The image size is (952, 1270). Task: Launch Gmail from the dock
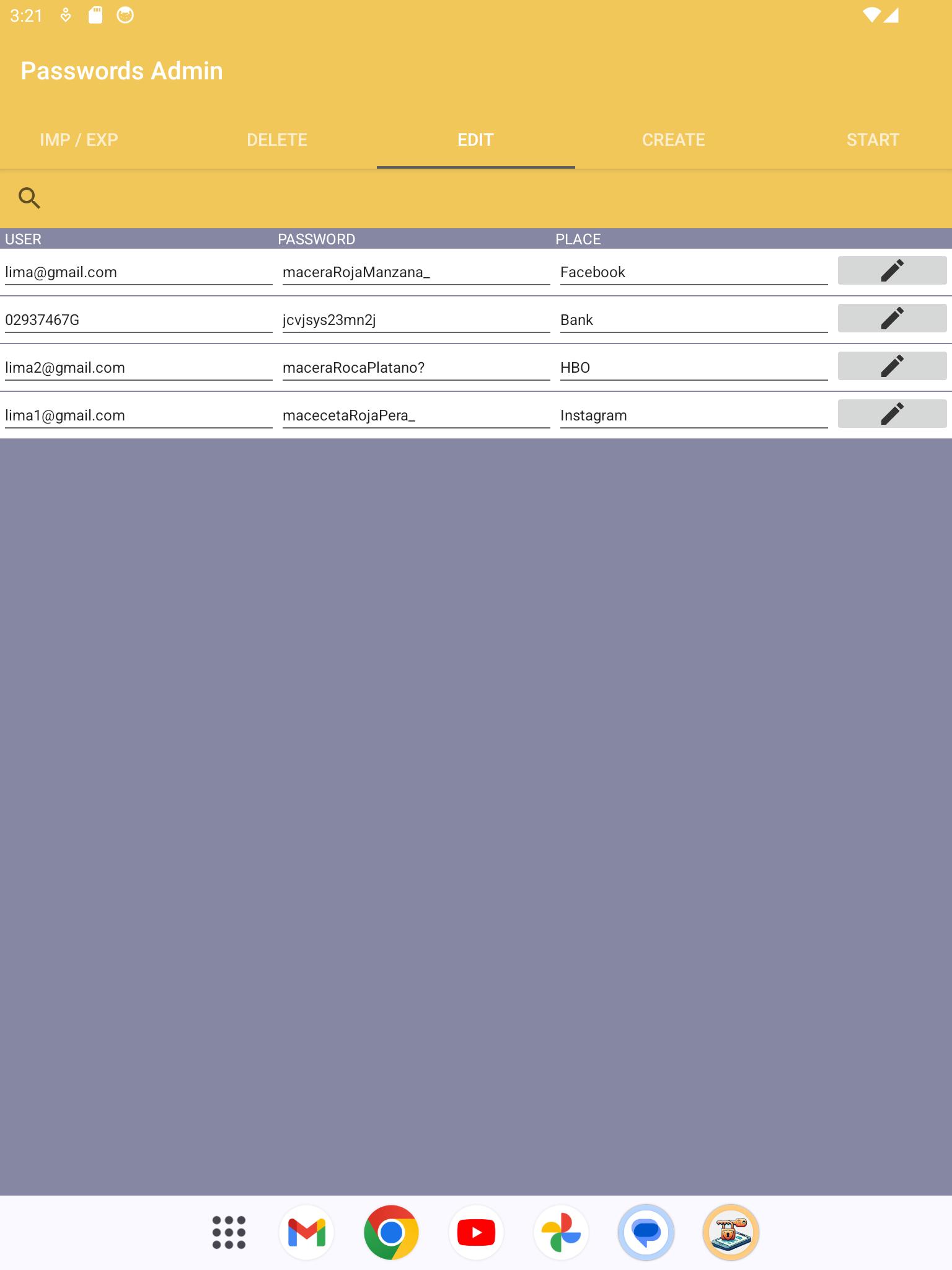pos(306,1232)
